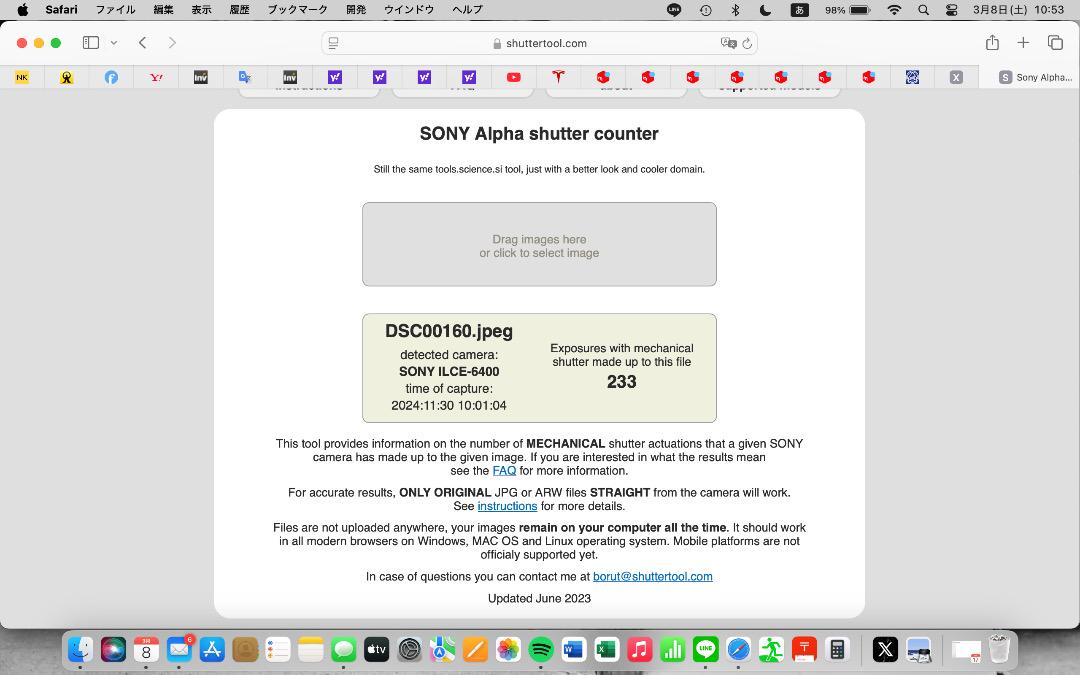Click the Bluetooth menu bar icon
Screen dimensions: 1080x675
(735, 10)
